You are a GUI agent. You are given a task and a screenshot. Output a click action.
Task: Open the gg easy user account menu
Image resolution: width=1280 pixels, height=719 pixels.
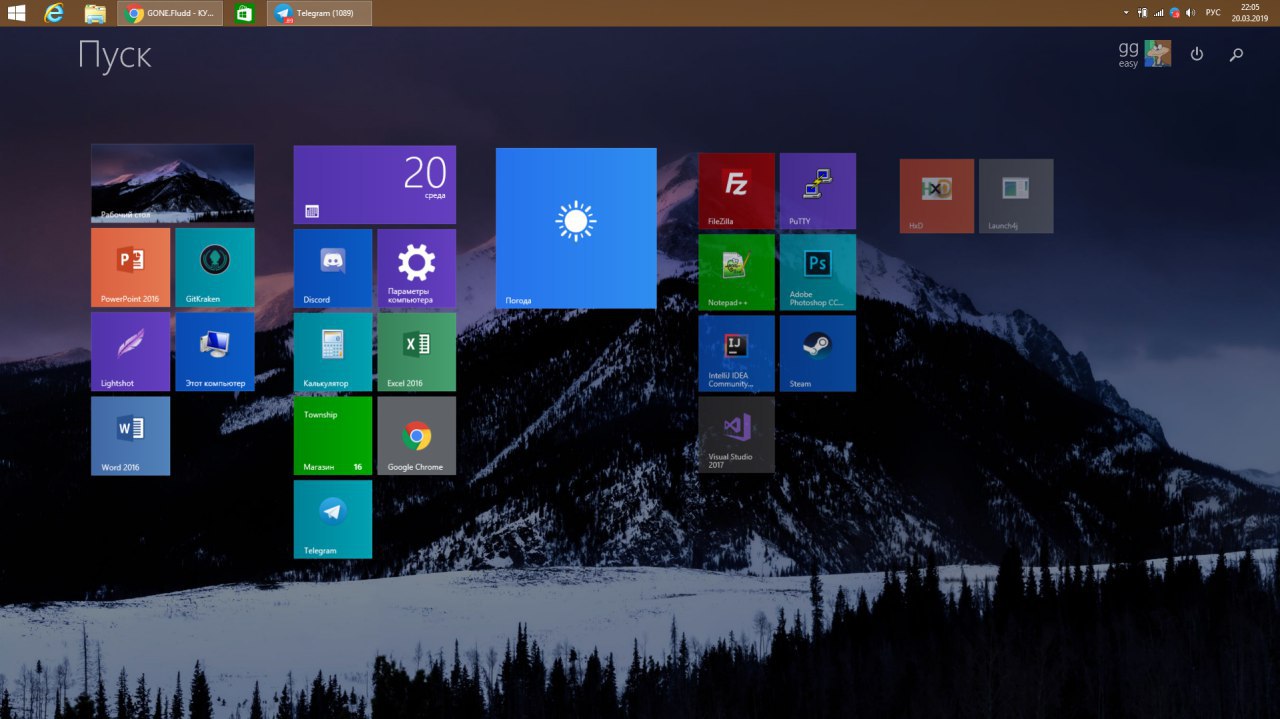click(1145, 54)
